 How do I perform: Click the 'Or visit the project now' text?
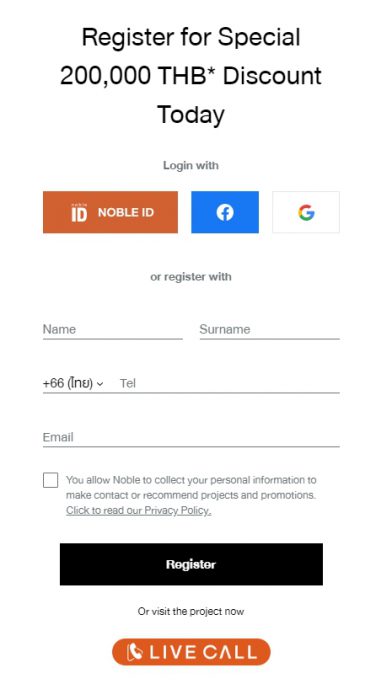191,611
